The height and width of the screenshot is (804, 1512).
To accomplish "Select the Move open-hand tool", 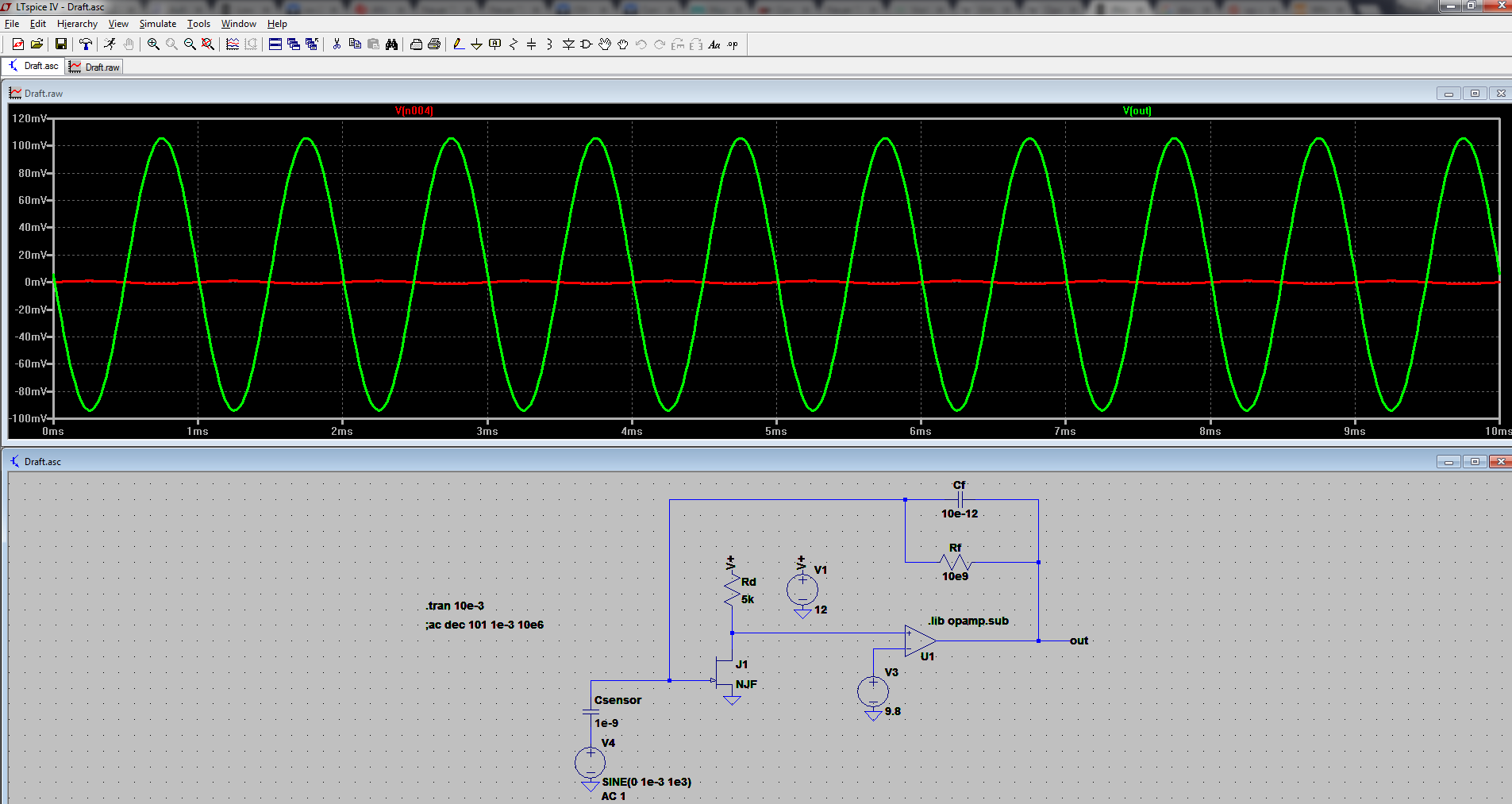I will pyautogui.click(x=605, y=44).
